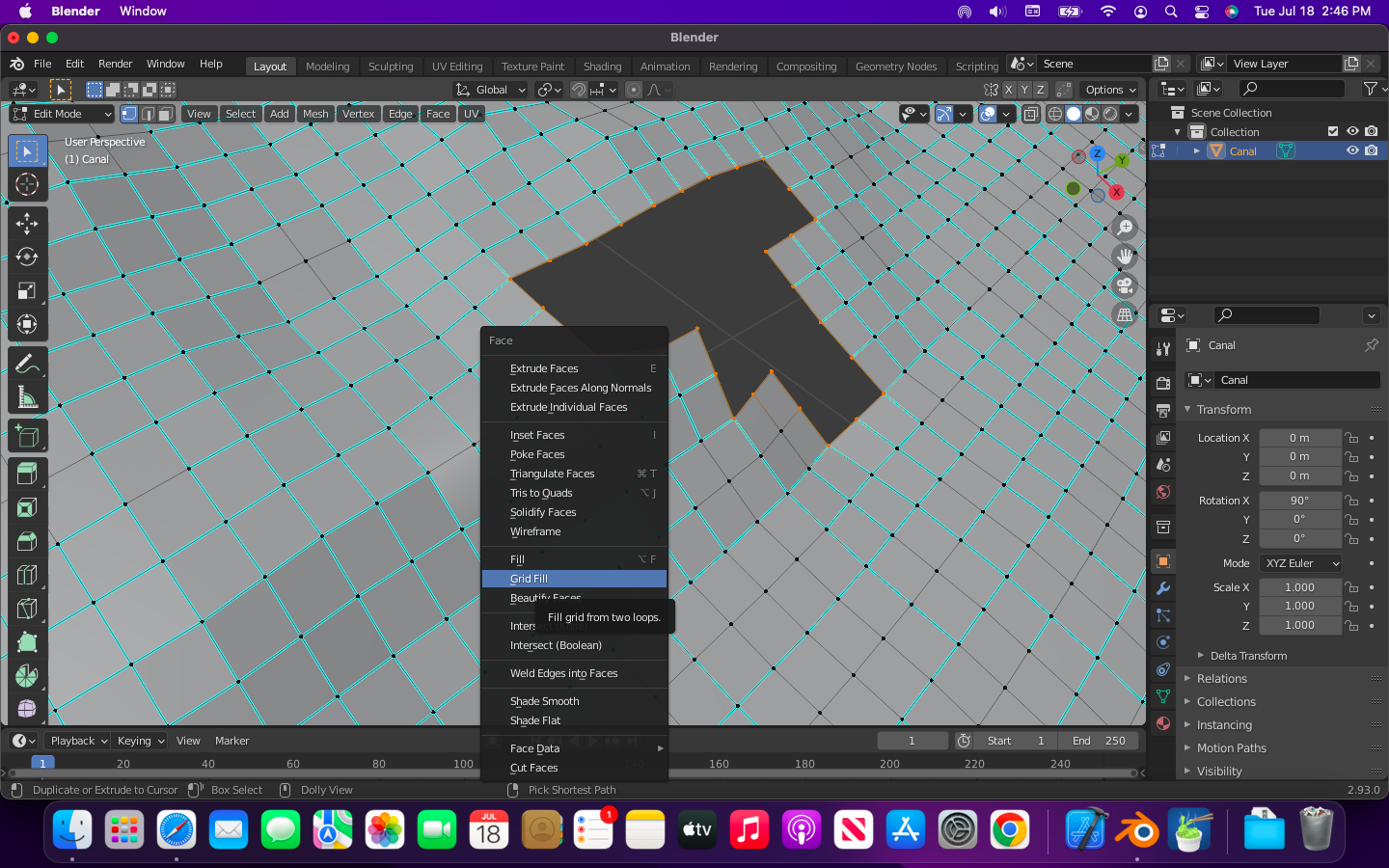This screenshot has height=868, width=1389.
Task: Expand the Delta Transform section
Action: tap(1248, 656)
